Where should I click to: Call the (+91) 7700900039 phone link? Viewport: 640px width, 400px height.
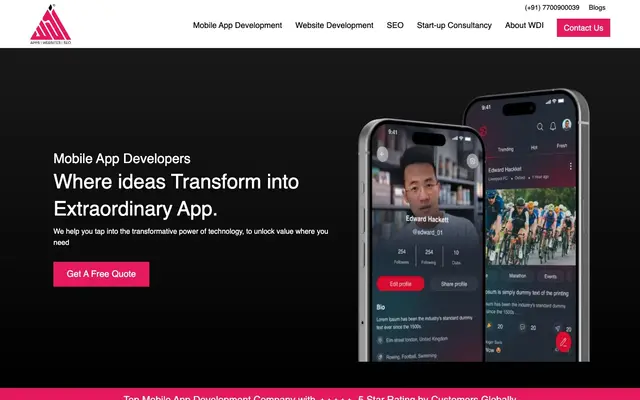[x=552, y=7]
